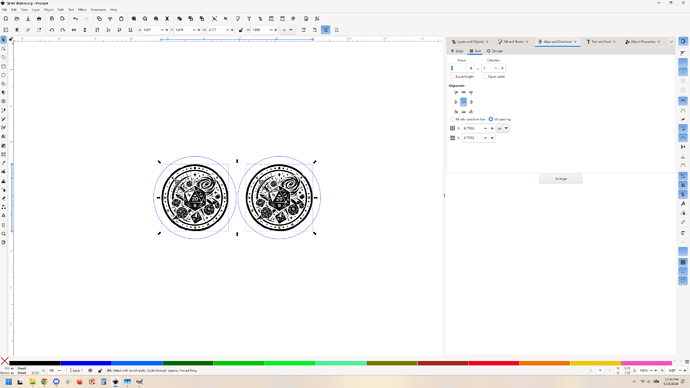690x388 pixels.
Task: Rotate selection counter-clockwise icon
Action: click(51, 30)
